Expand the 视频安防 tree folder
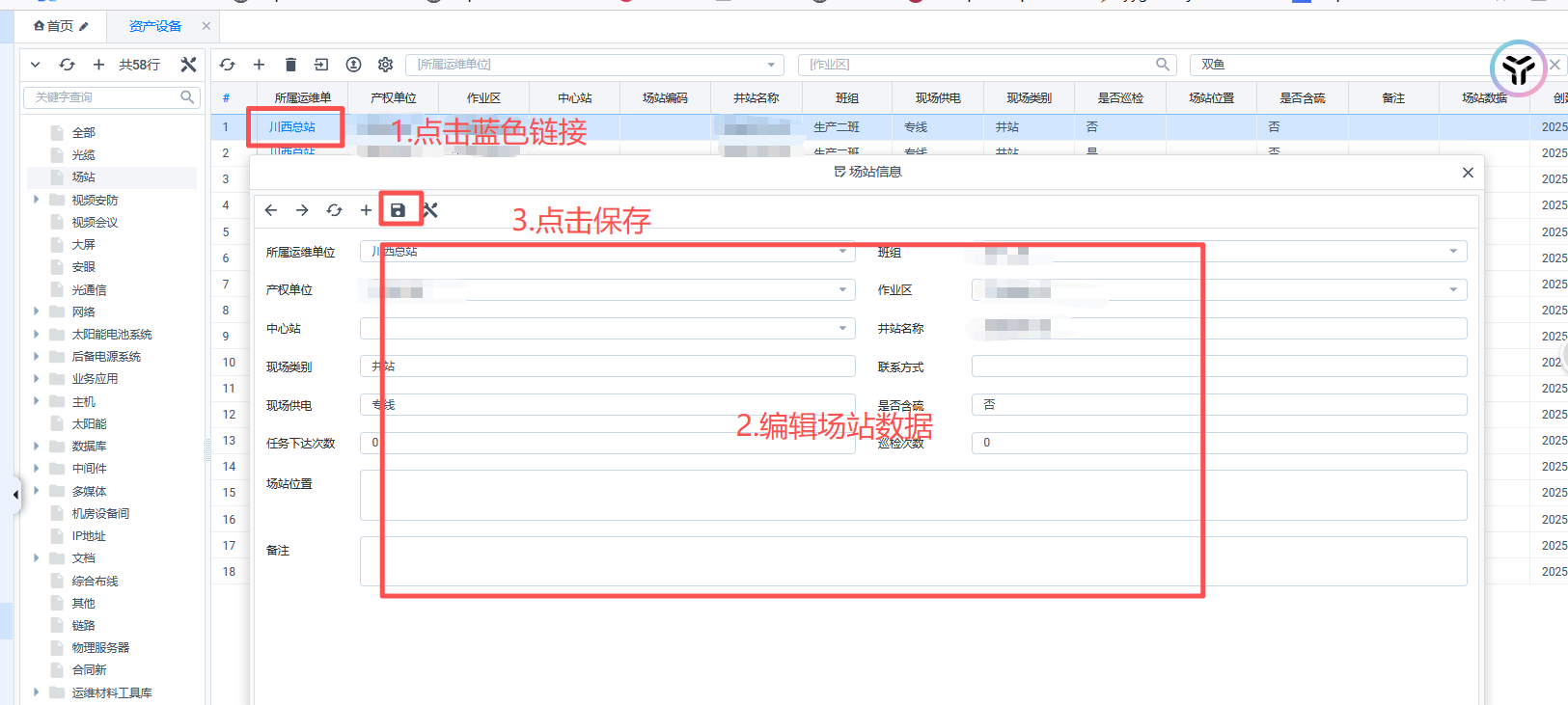The width and height of the screenshot is (1568, 705). pyautogui.click(x=37, y=200)
